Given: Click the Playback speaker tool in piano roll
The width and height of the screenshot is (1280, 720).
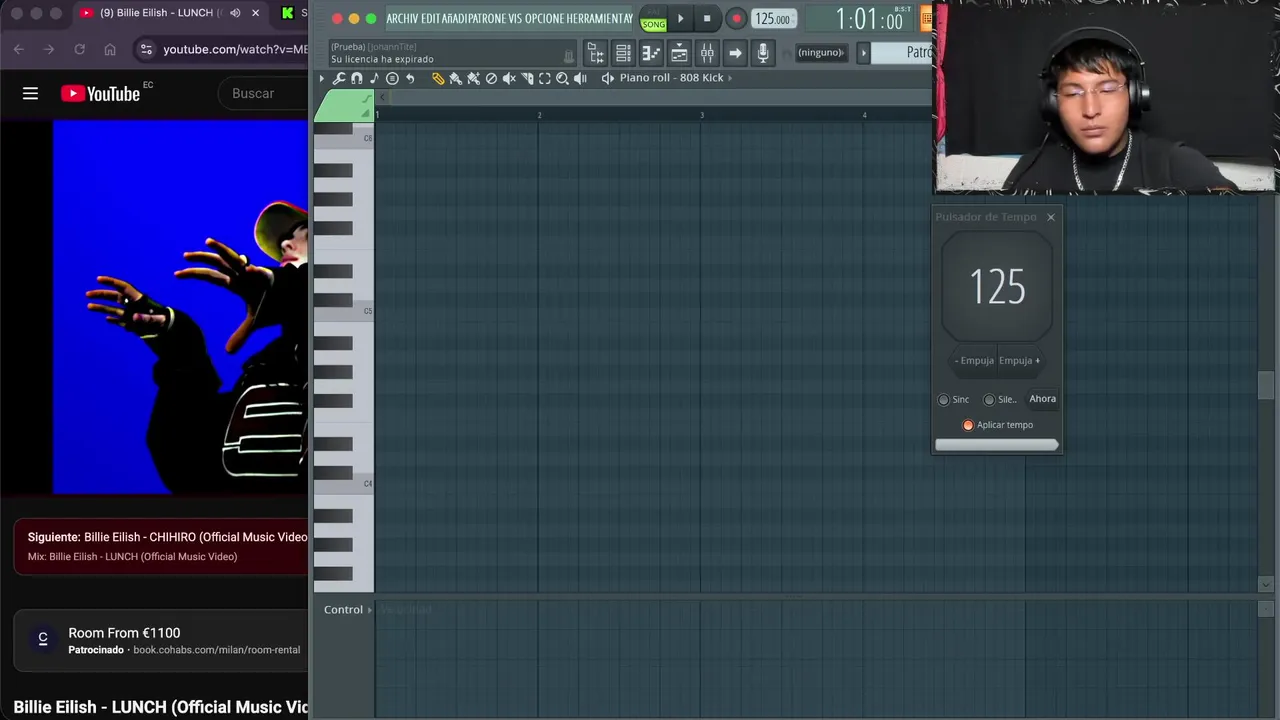Looking at the screenshot, I should (580, 78).
